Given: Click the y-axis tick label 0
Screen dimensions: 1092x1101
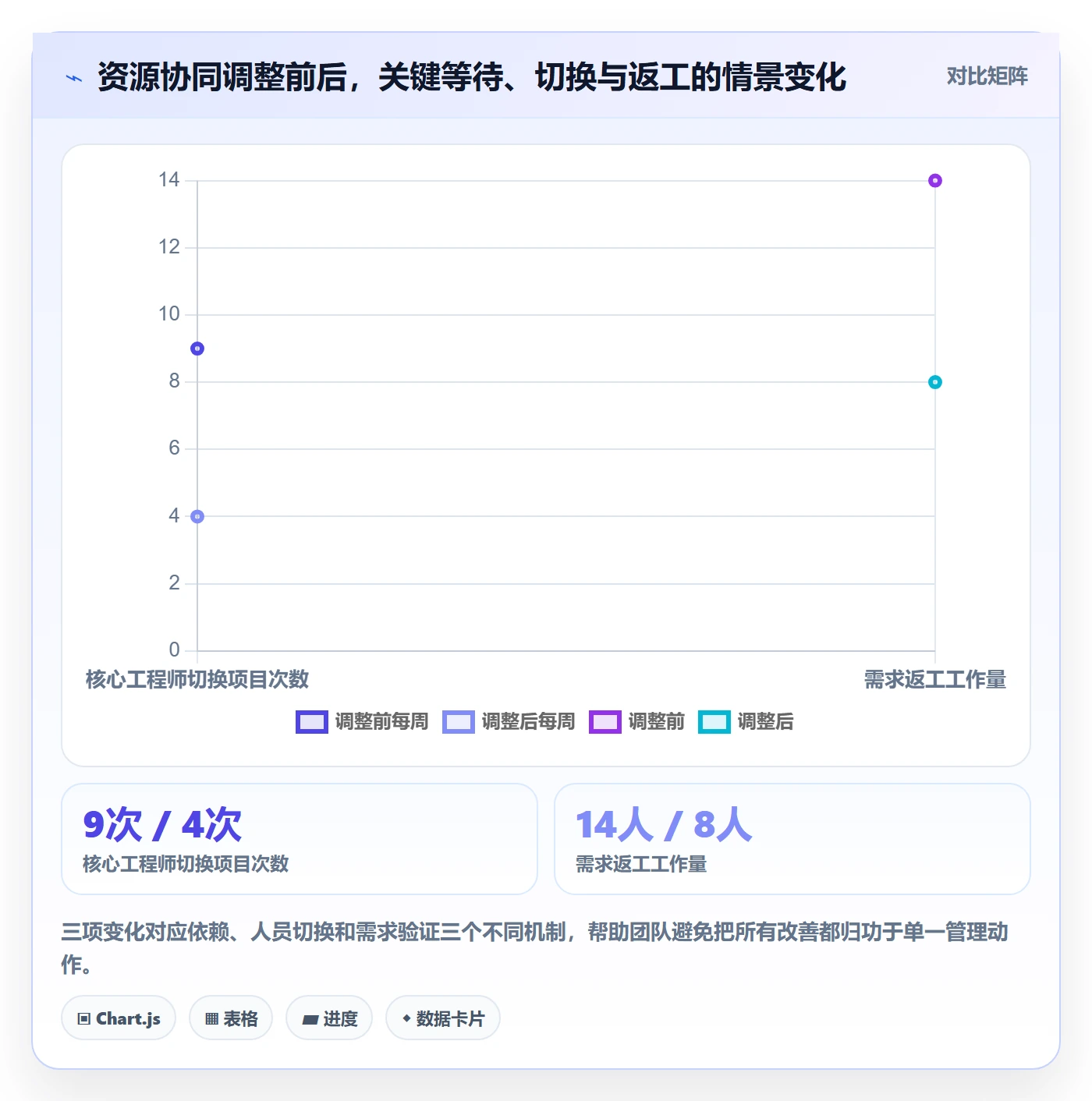Looking at the screenshot, I should click(174, 650).
